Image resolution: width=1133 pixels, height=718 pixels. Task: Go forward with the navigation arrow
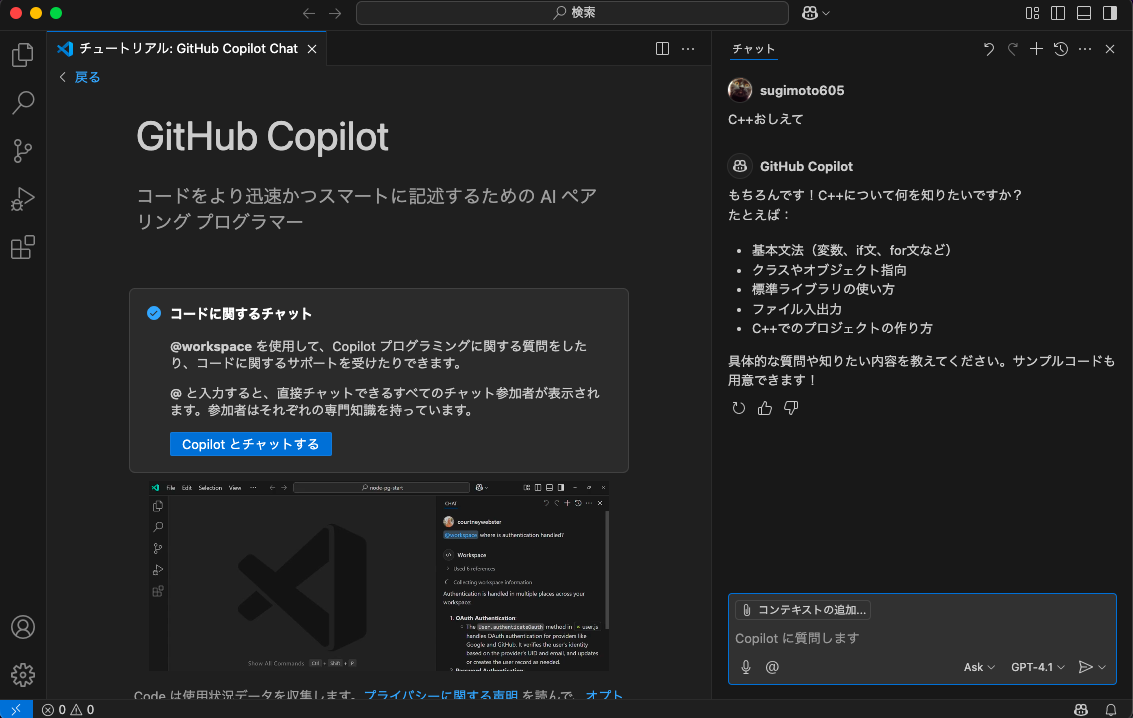click(335, 13)
